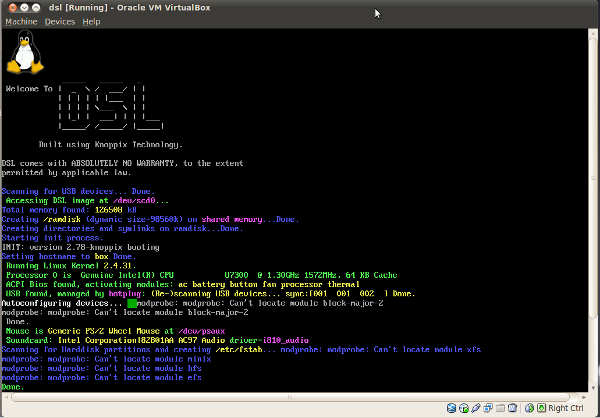Click the keyboard capture host key icon

541,408
